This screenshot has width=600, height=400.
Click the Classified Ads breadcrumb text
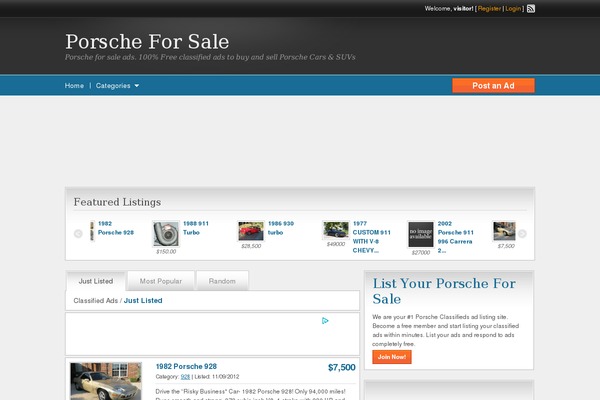pos(96,300)
